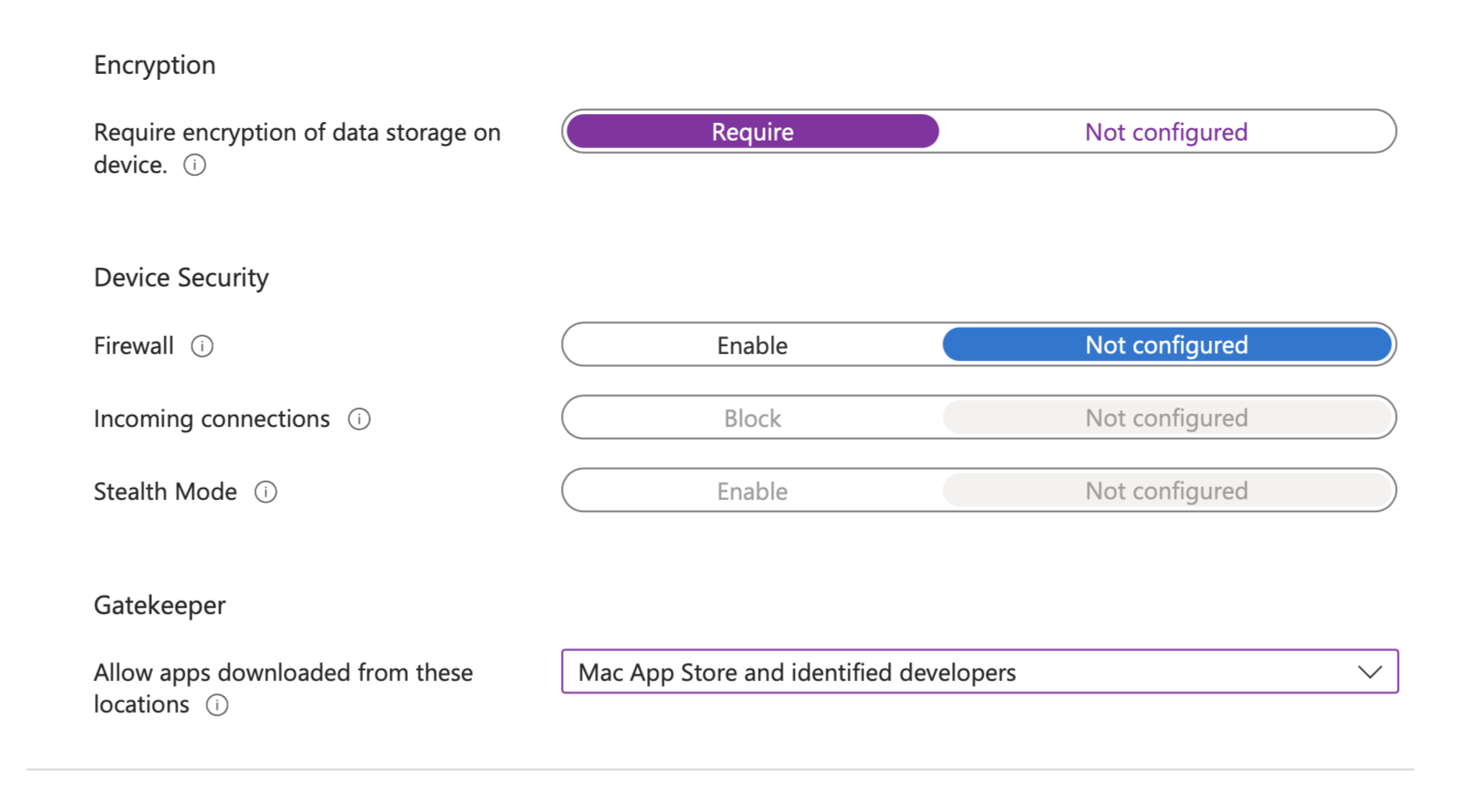Click the Incoming connections label text
This screenshot has height=812, width=1477.
pyautogui.click(x=212, y=419)
